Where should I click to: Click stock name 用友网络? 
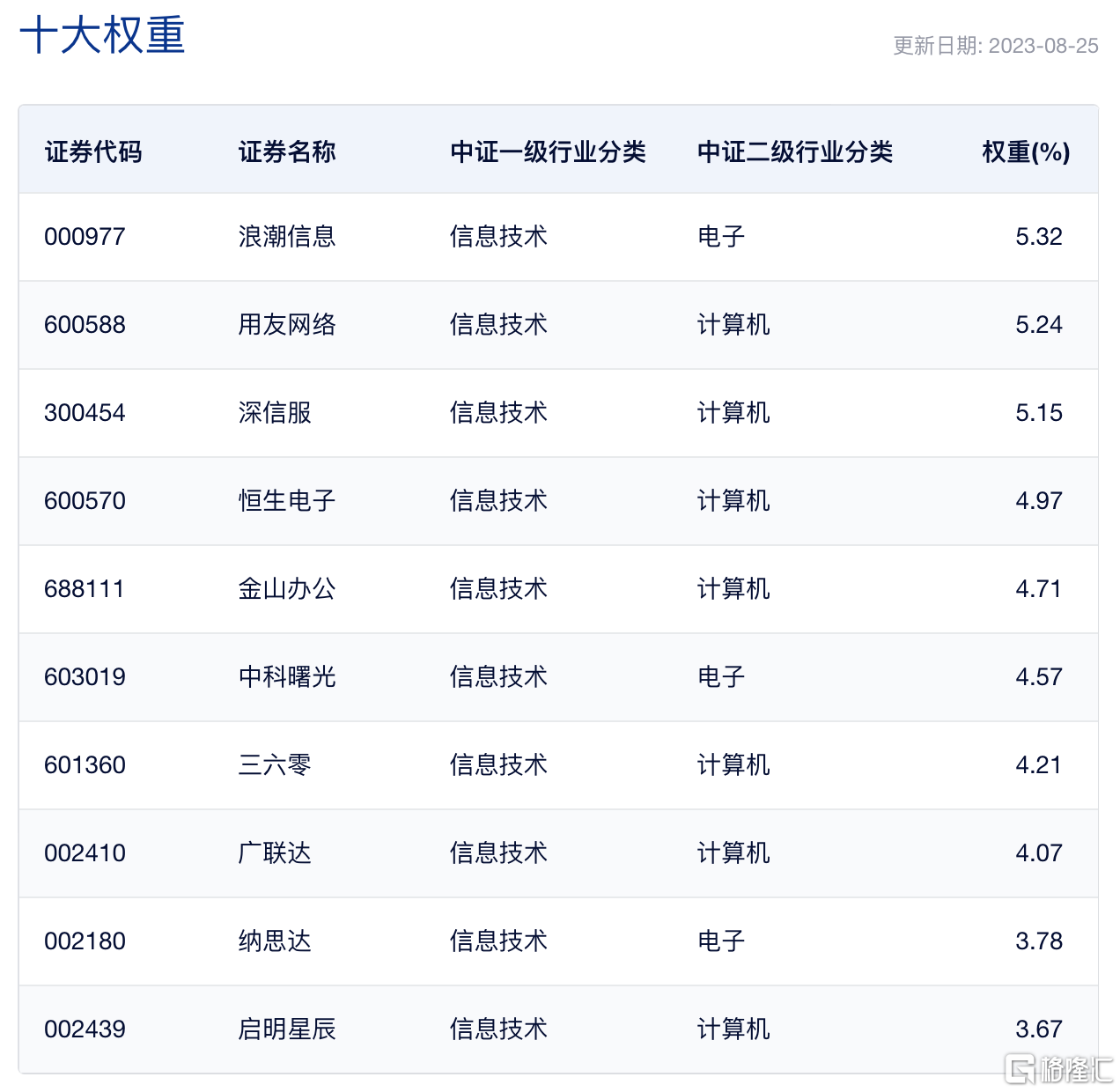tap(287, 325)
